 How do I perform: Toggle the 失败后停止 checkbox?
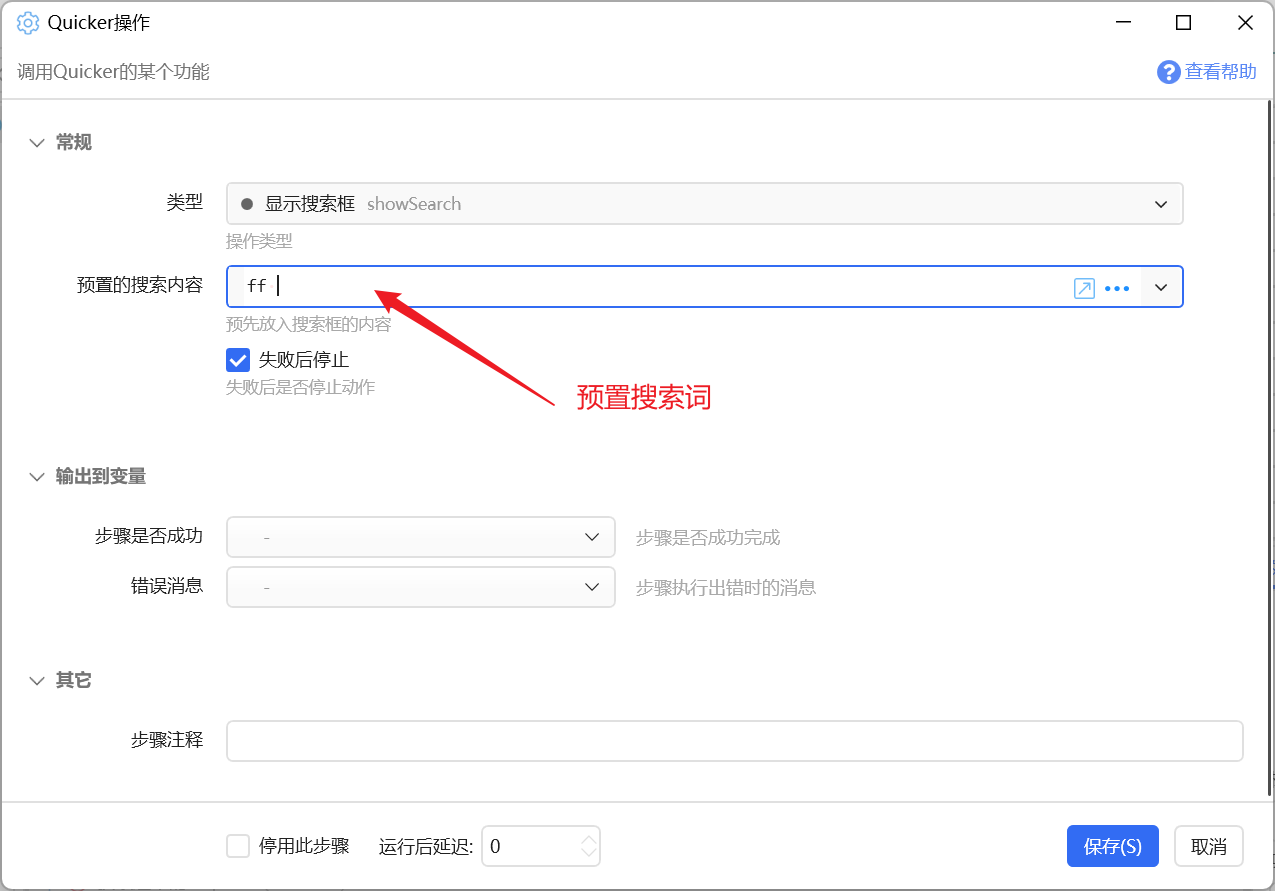(x=238, y=360)
